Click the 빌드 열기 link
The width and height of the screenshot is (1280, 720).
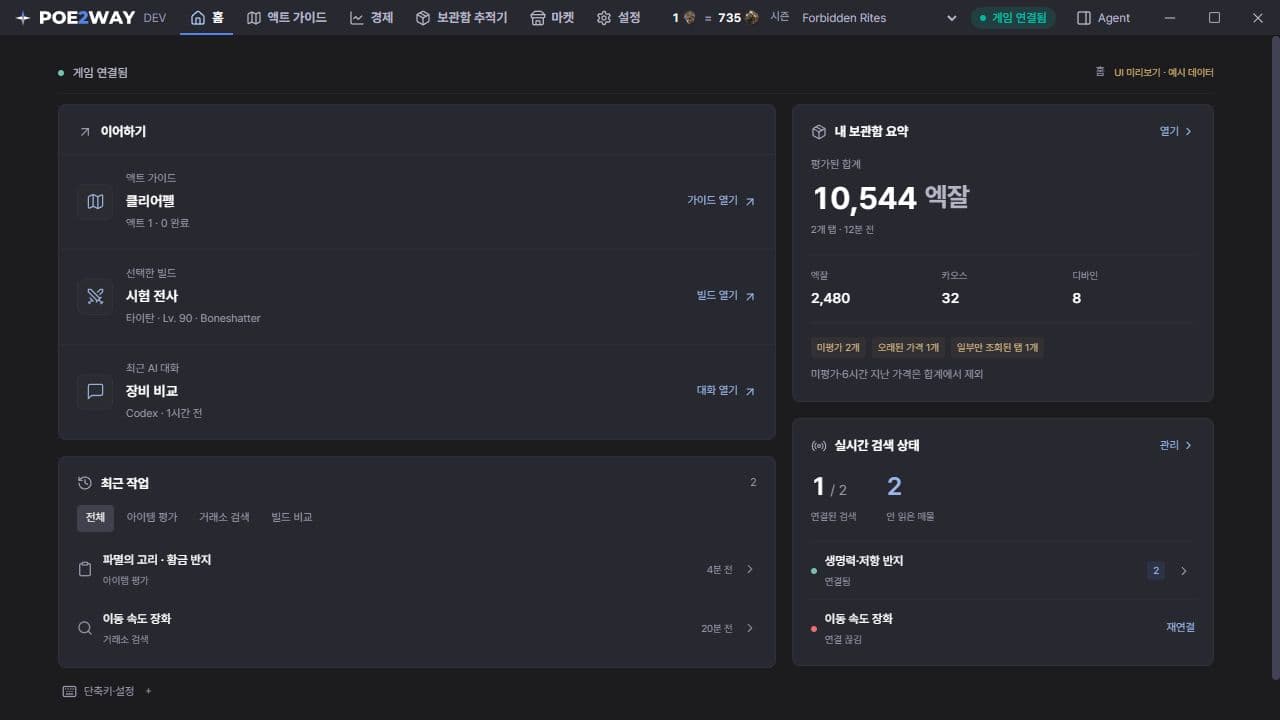pyautogui.click(x=726, y=296)
